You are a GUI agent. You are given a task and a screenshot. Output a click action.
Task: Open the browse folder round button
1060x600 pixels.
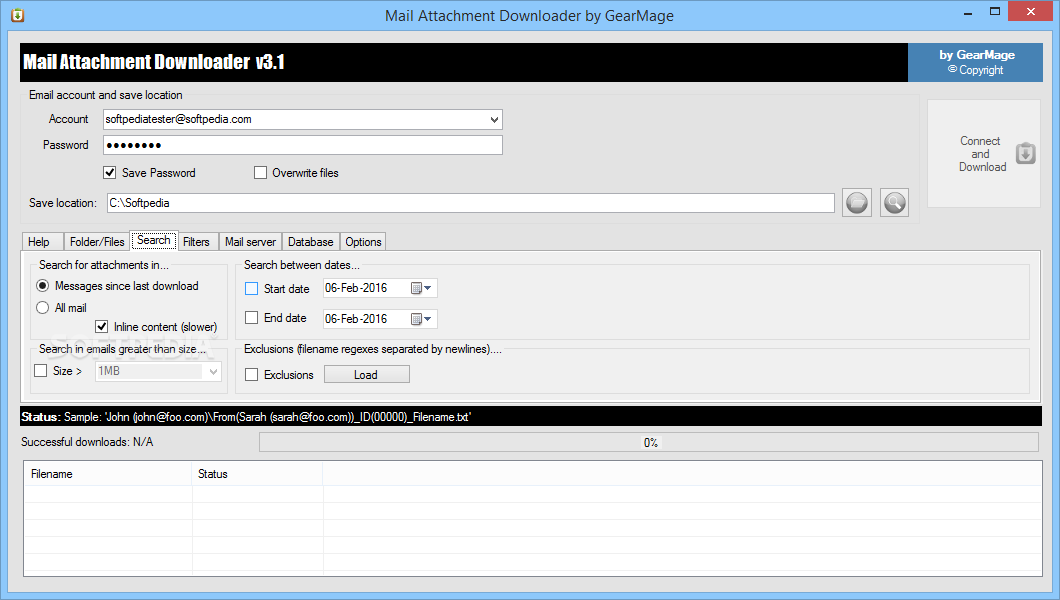(857, 203)
